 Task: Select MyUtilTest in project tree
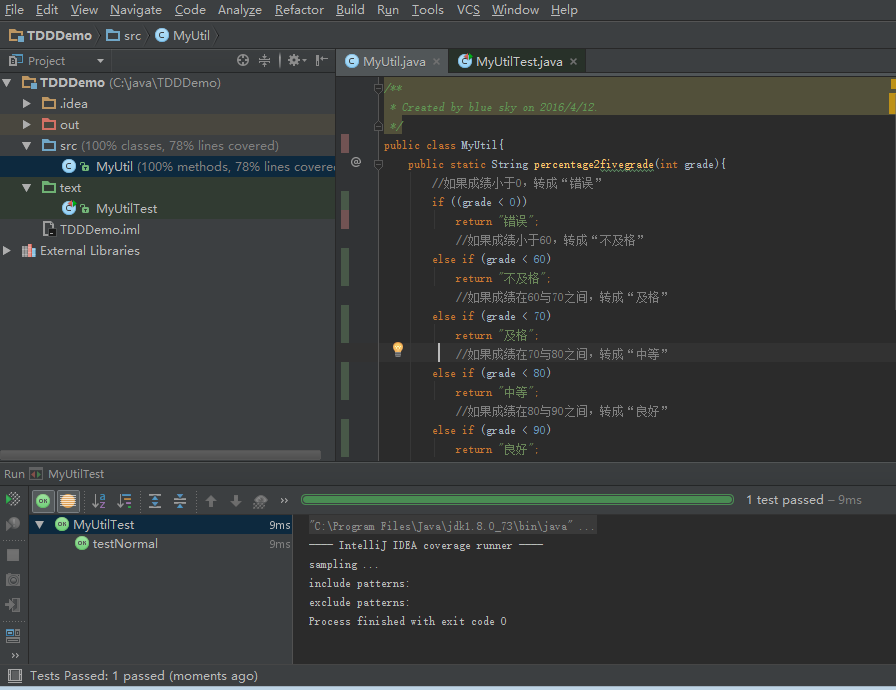point(167,208)
